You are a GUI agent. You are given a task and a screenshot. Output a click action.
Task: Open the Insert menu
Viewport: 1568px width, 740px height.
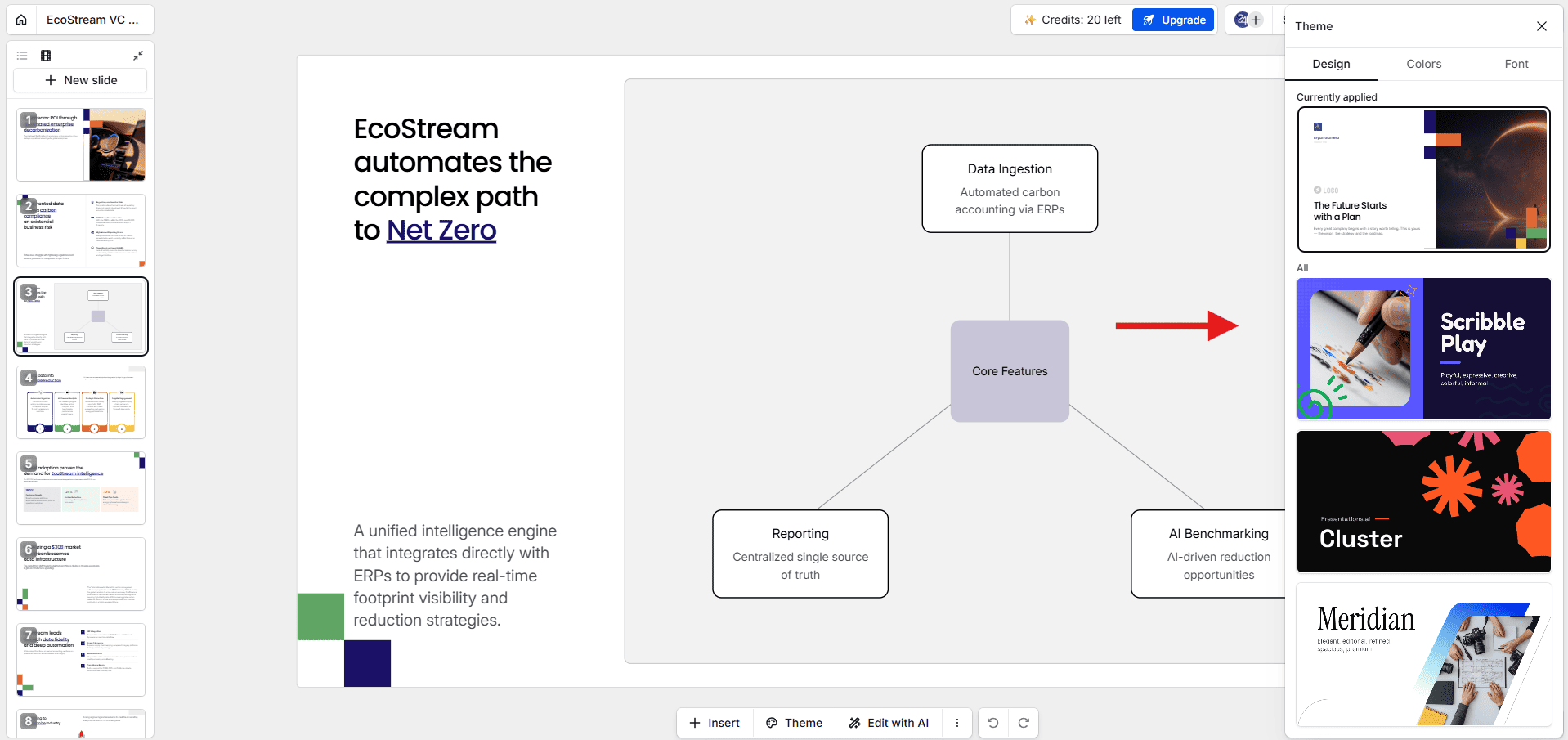coord(715,723)
